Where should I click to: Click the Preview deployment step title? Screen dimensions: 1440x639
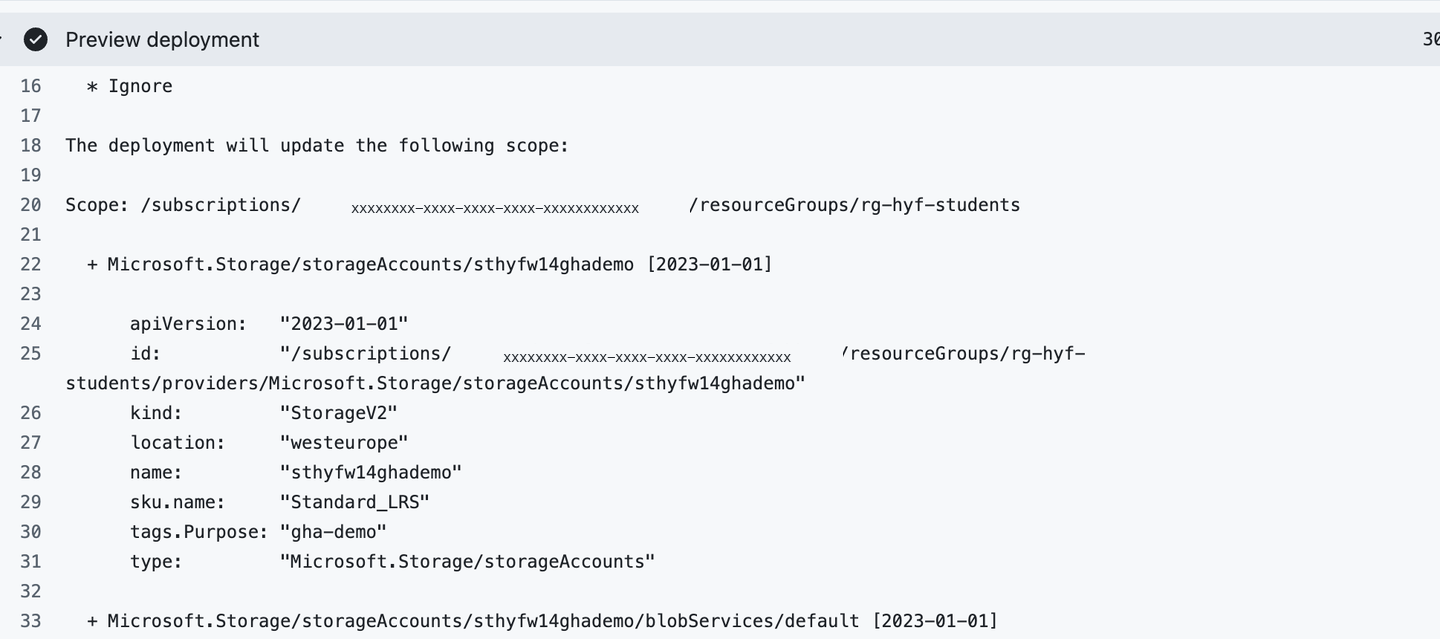coord(162,39)
